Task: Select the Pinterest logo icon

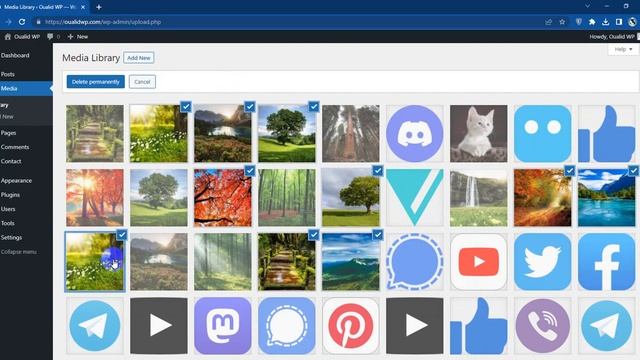Action: 351,326
